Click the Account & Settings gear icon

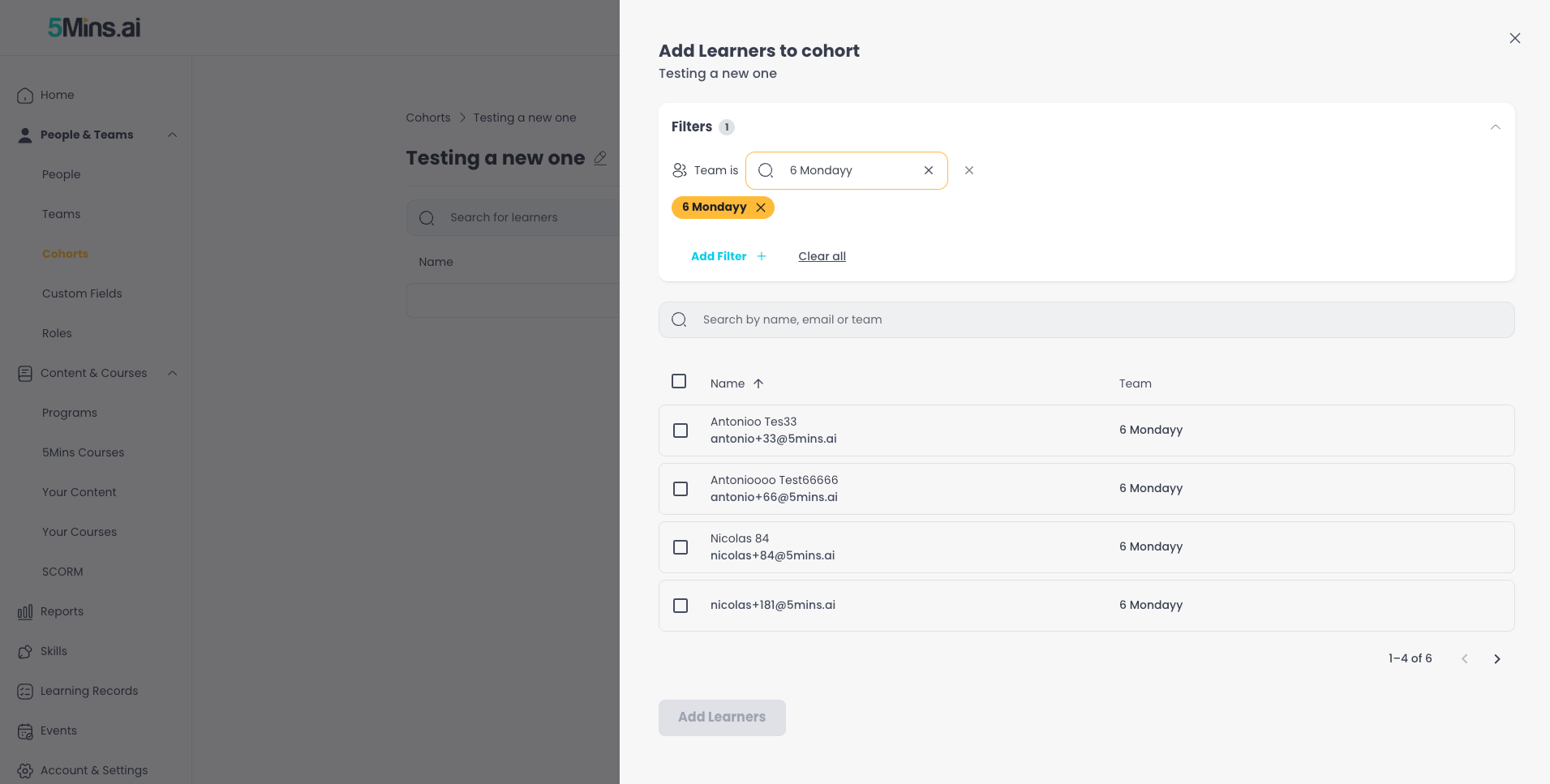pos(25,770)
